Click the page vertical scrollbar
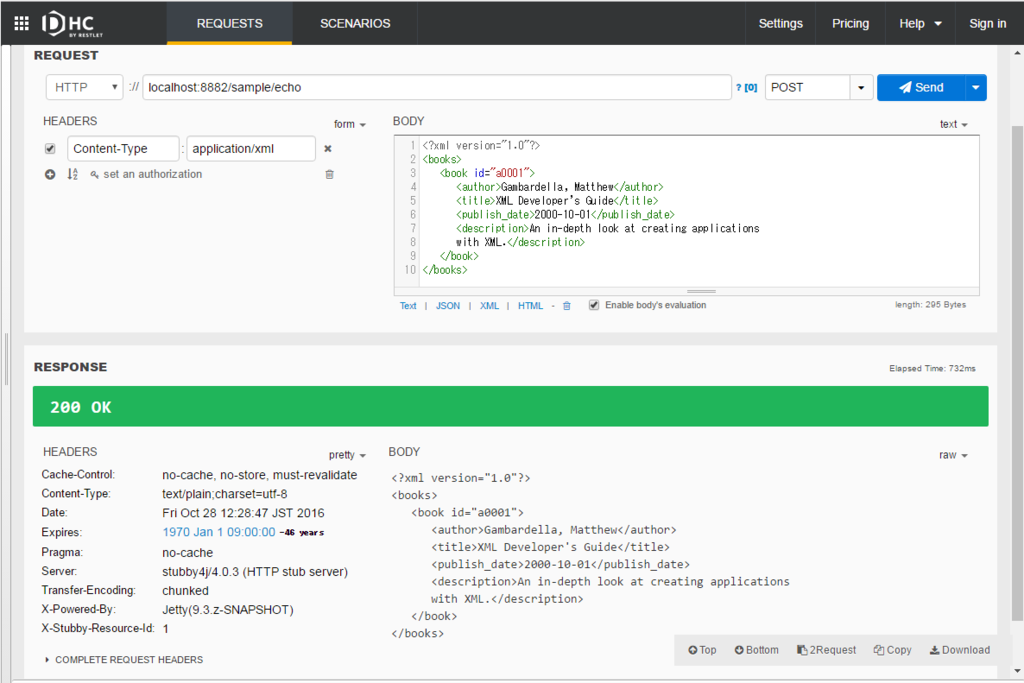The width and height of the screenshot is (1024, 683). click(x=1017, y=372)
